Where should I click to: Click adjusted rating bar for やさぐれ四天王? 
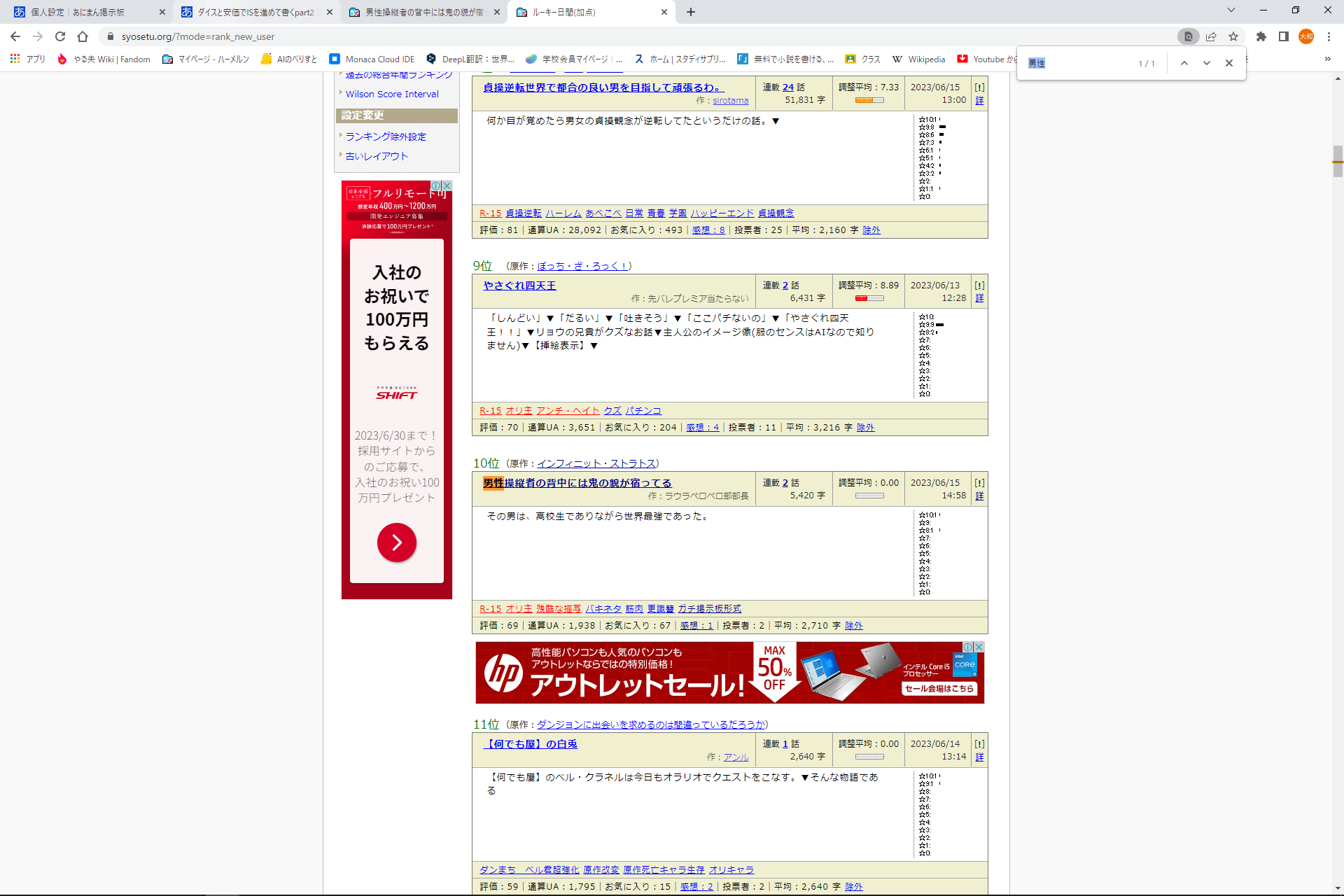click(x=869, y=298)
